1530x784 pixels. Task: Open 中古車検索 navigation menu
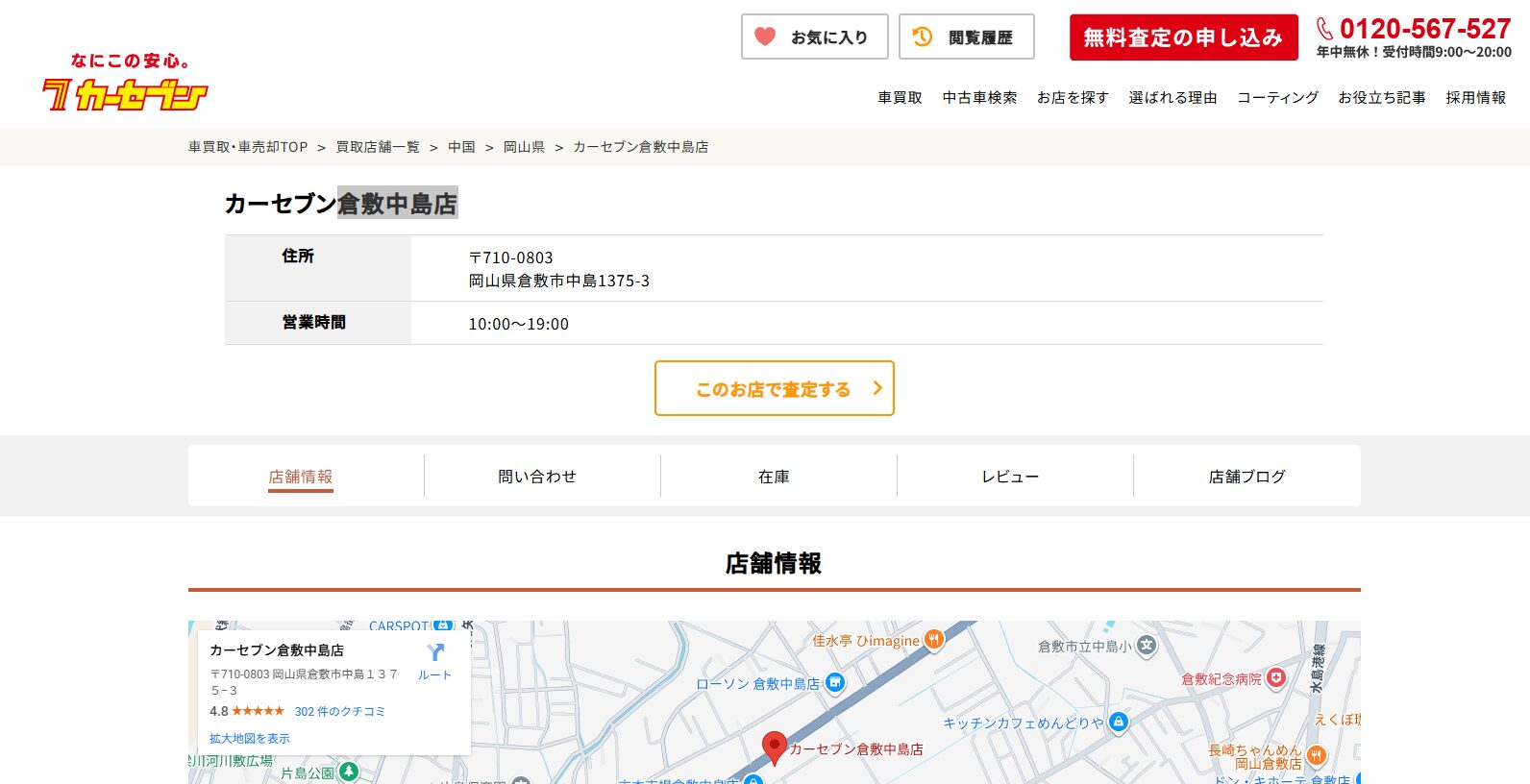(979, 97)
